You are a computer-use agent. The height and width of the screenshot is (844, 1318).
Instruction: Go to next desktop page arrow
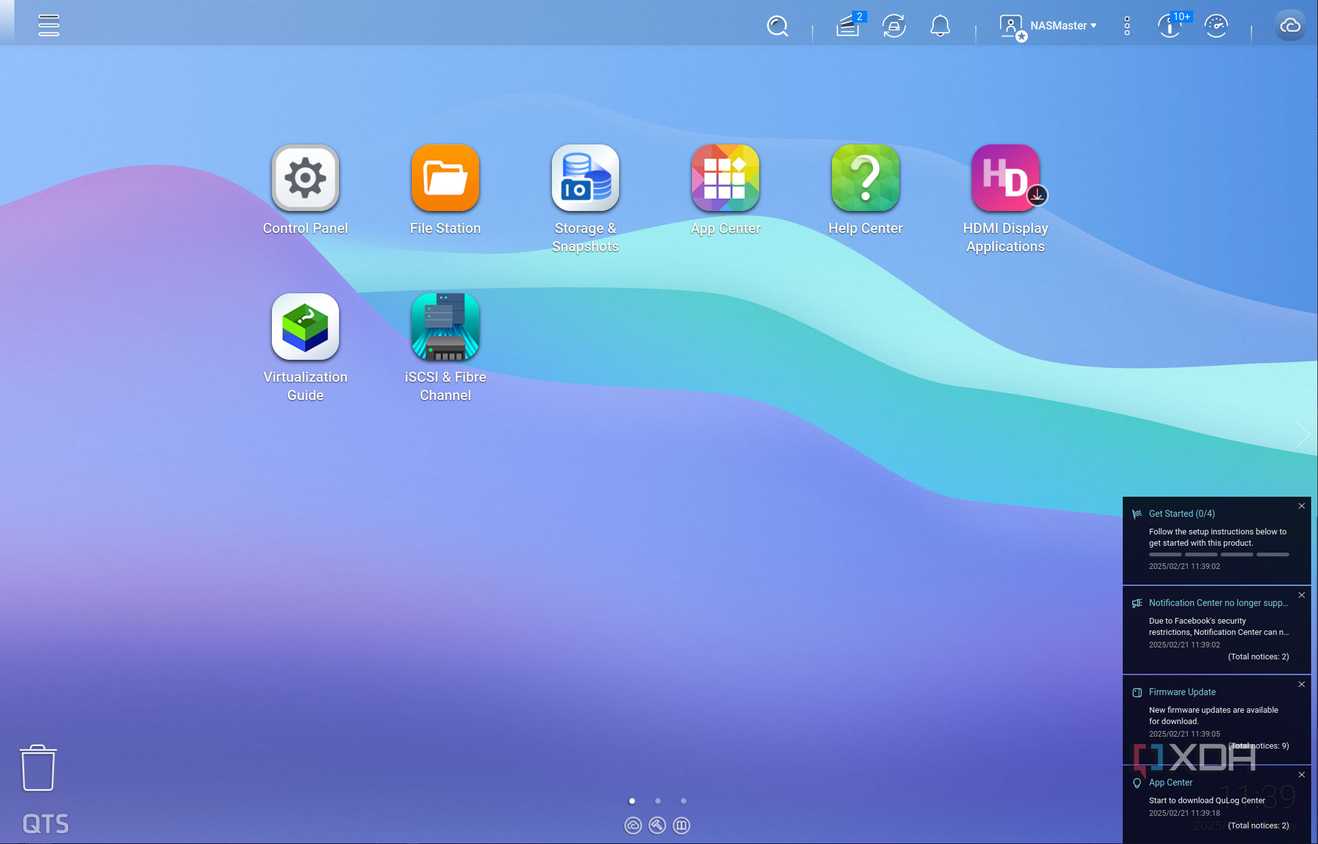(x=1302, y=434)
